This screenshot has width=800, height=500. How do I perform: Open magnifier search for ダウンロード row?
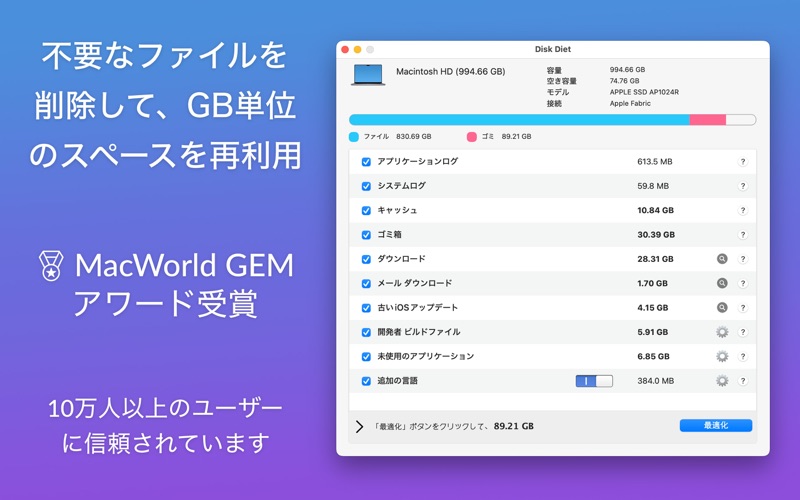point(722,259)
